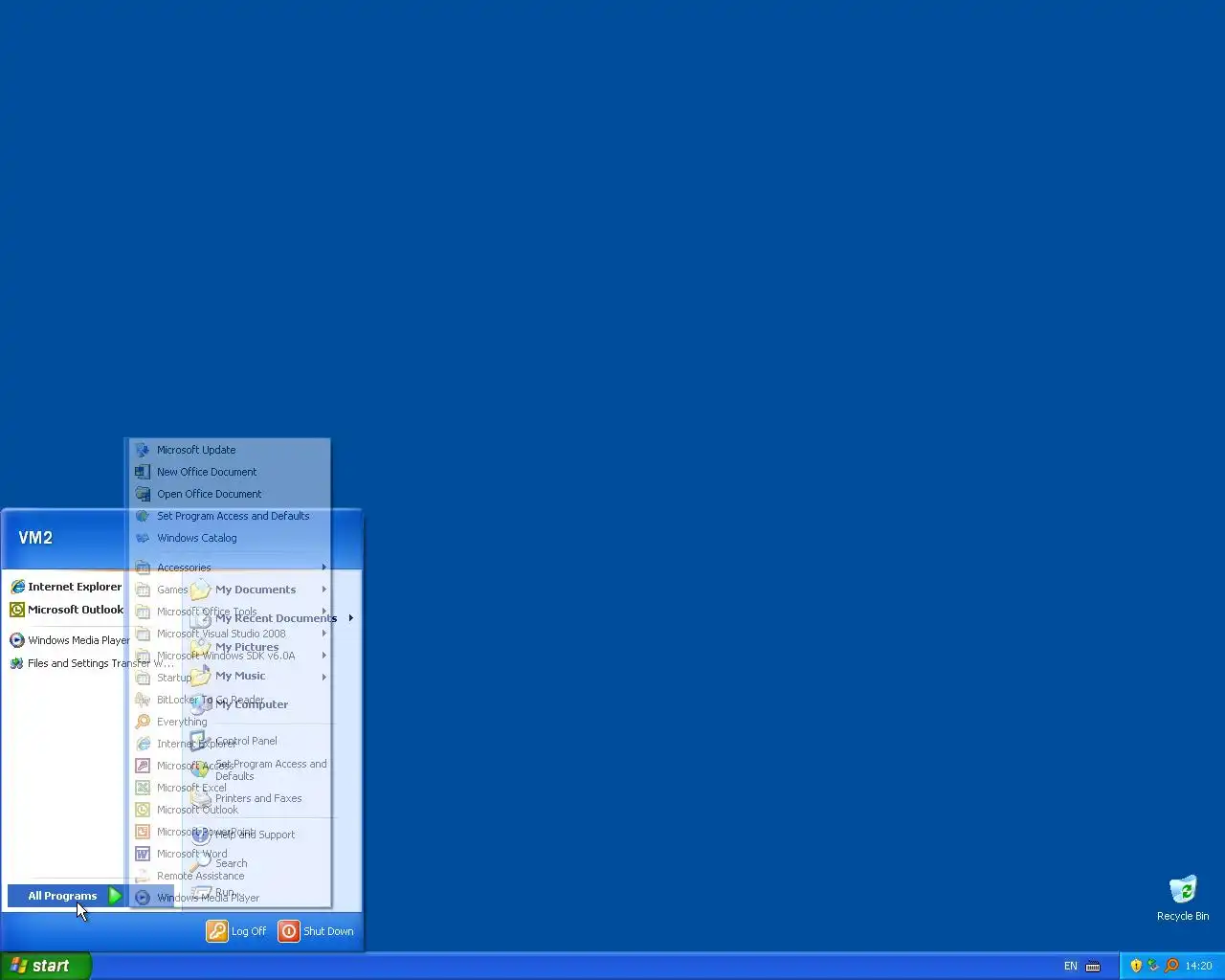Click the yellow security shield tray icon
This screenshot has width=1225, height=980.
[x=1136, y=966]
